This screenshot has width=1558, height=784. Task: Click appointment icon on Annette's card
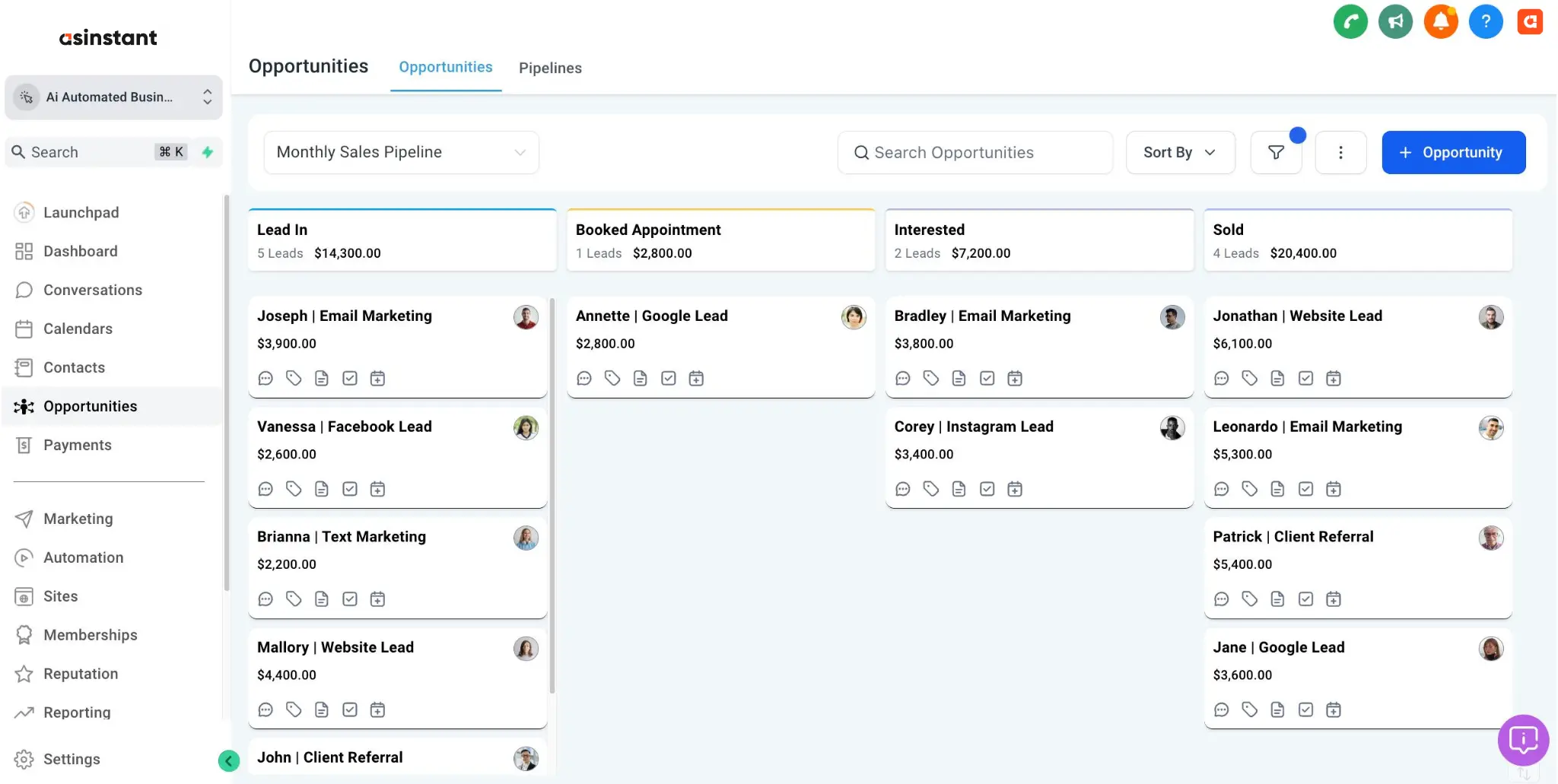pyautogui.click(x=696, y=378)
